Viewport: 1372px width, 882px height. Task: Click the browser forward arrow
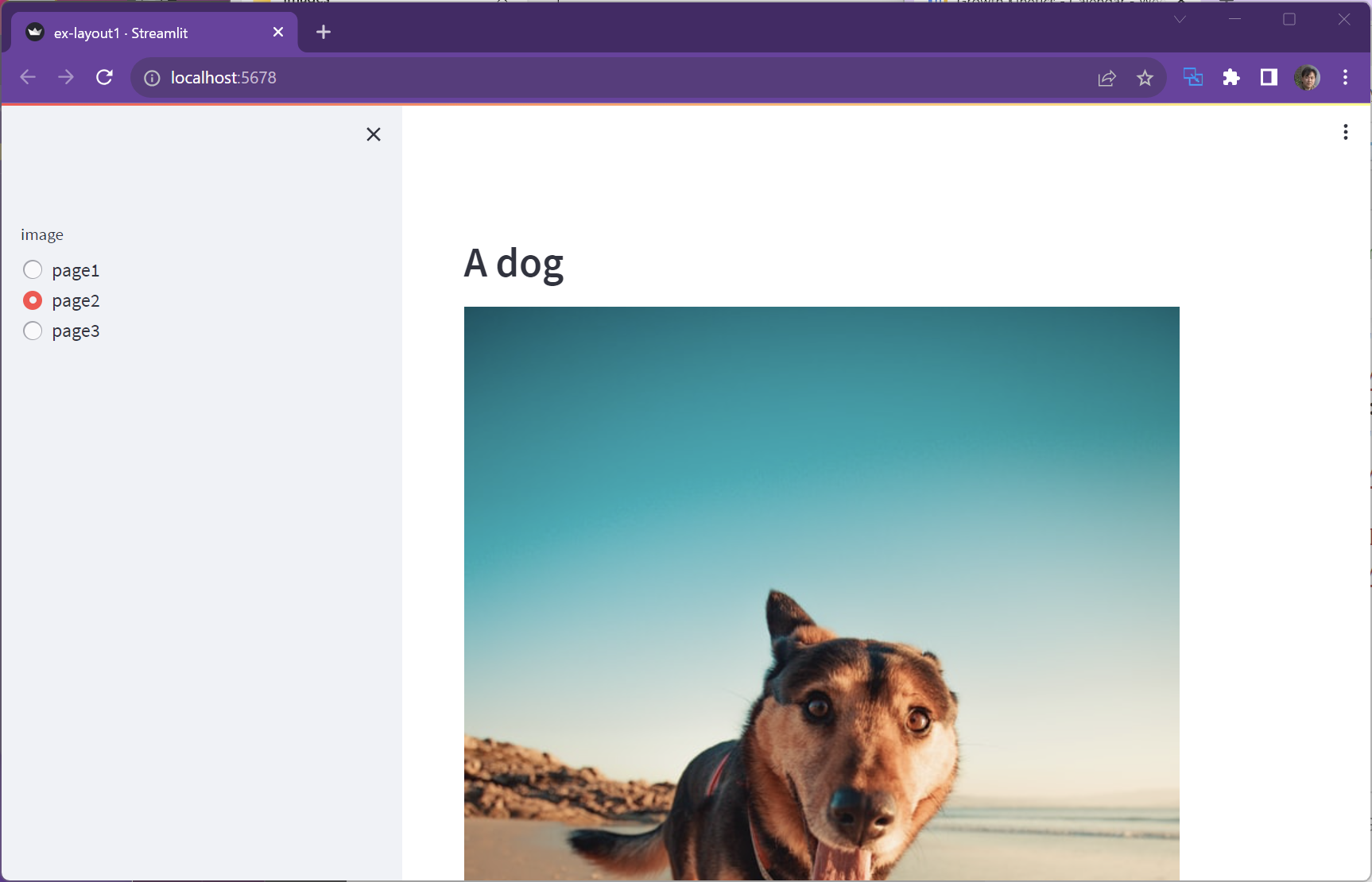coord(66,77)
